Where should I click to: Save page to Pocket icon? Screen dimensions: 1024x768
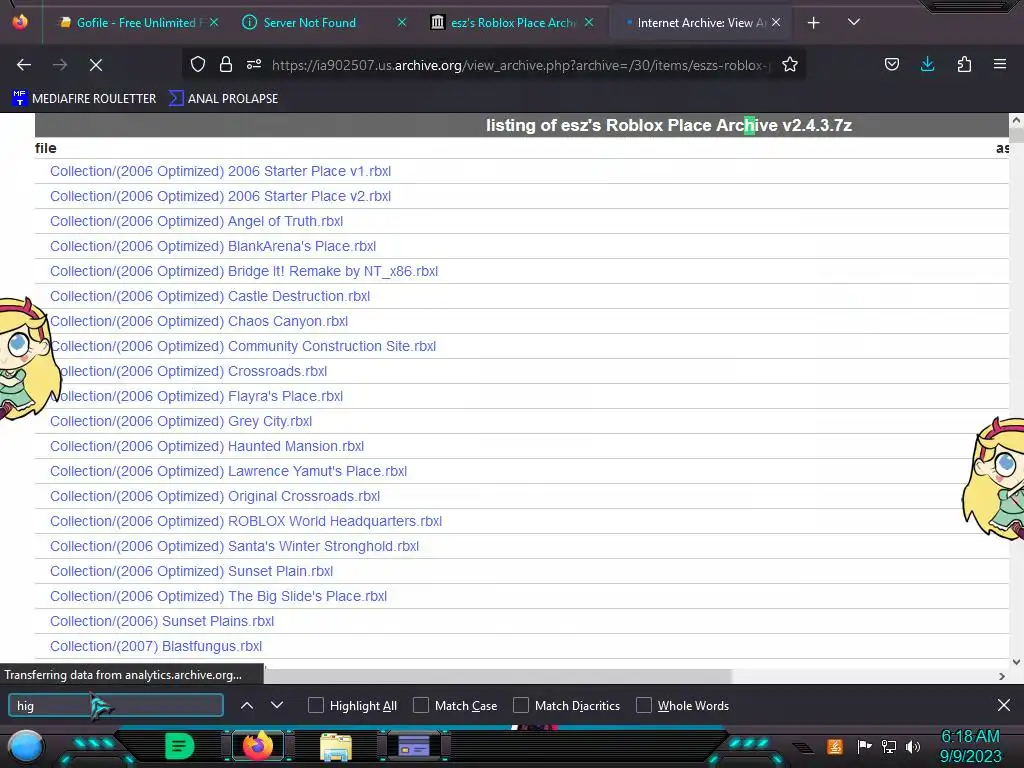[891, 65]
